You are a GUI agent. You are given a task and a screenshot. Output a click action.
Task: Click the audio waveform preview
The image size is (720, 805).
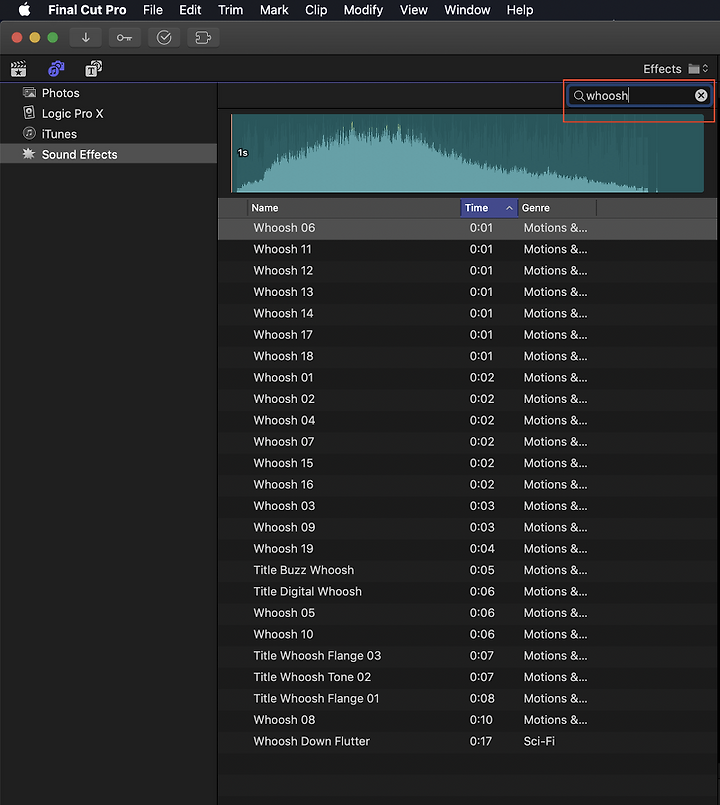click(467, 154)
